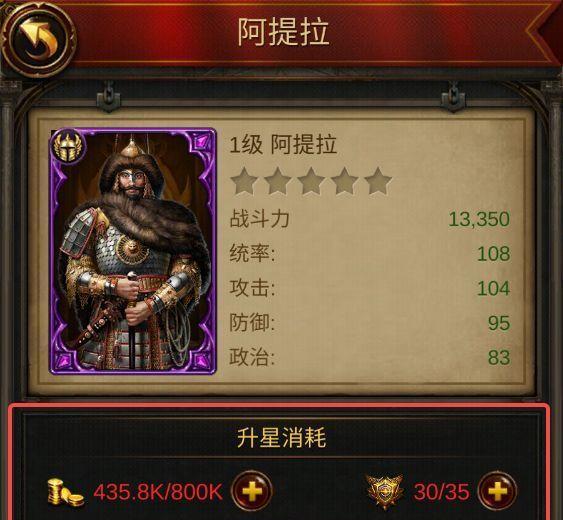Click the third star in the row
Viewport: 563px width, 520px height.
coord(311,181)
